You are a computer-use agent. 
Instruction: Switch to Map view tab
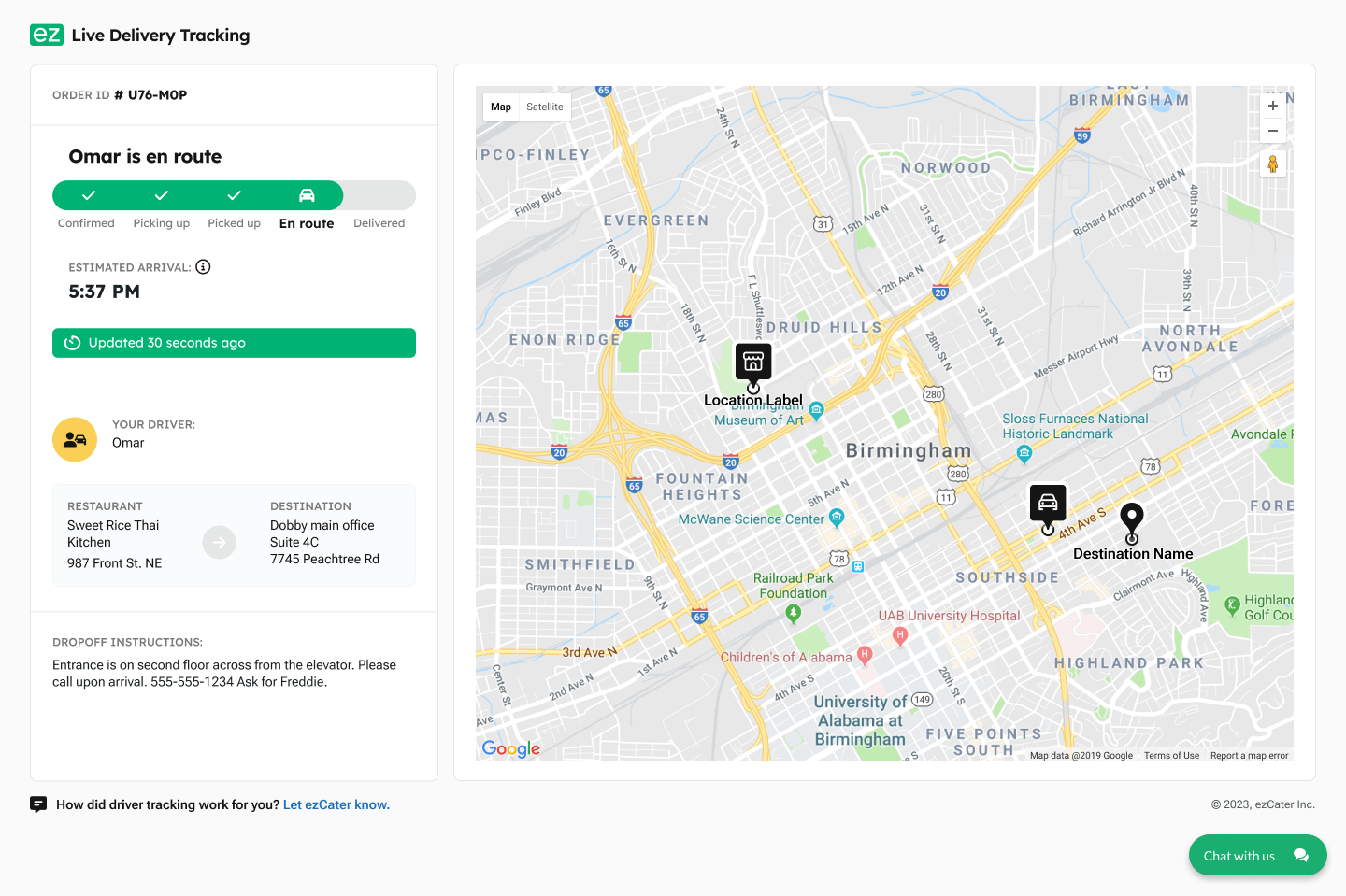tap(501, 107)
